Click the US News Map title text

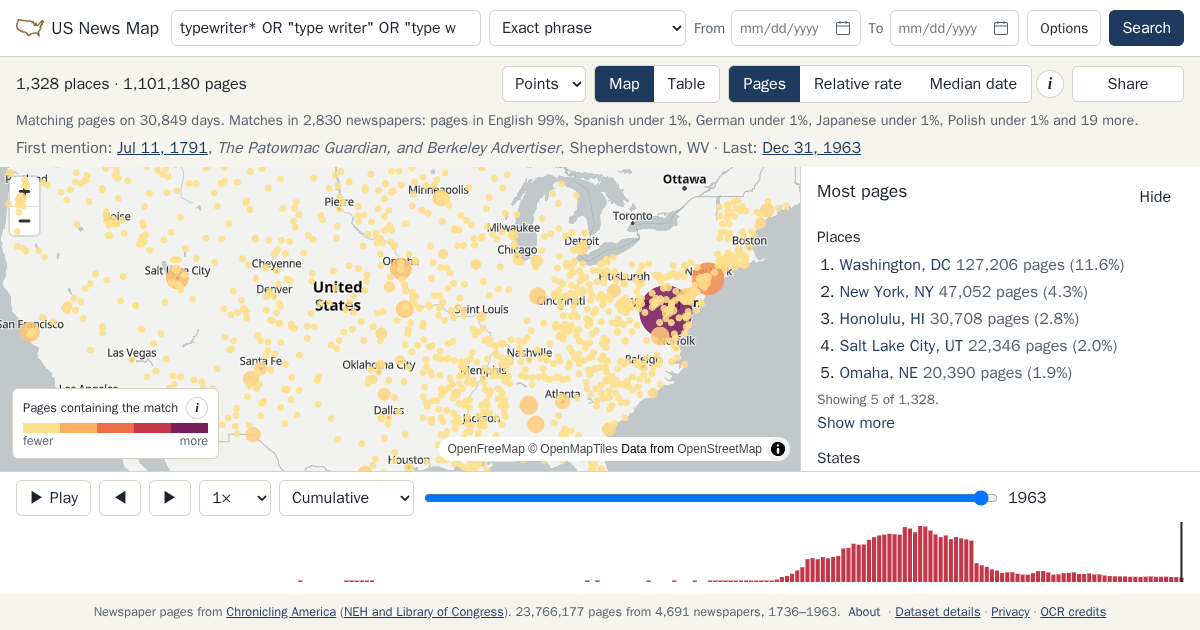coord(105,28)
